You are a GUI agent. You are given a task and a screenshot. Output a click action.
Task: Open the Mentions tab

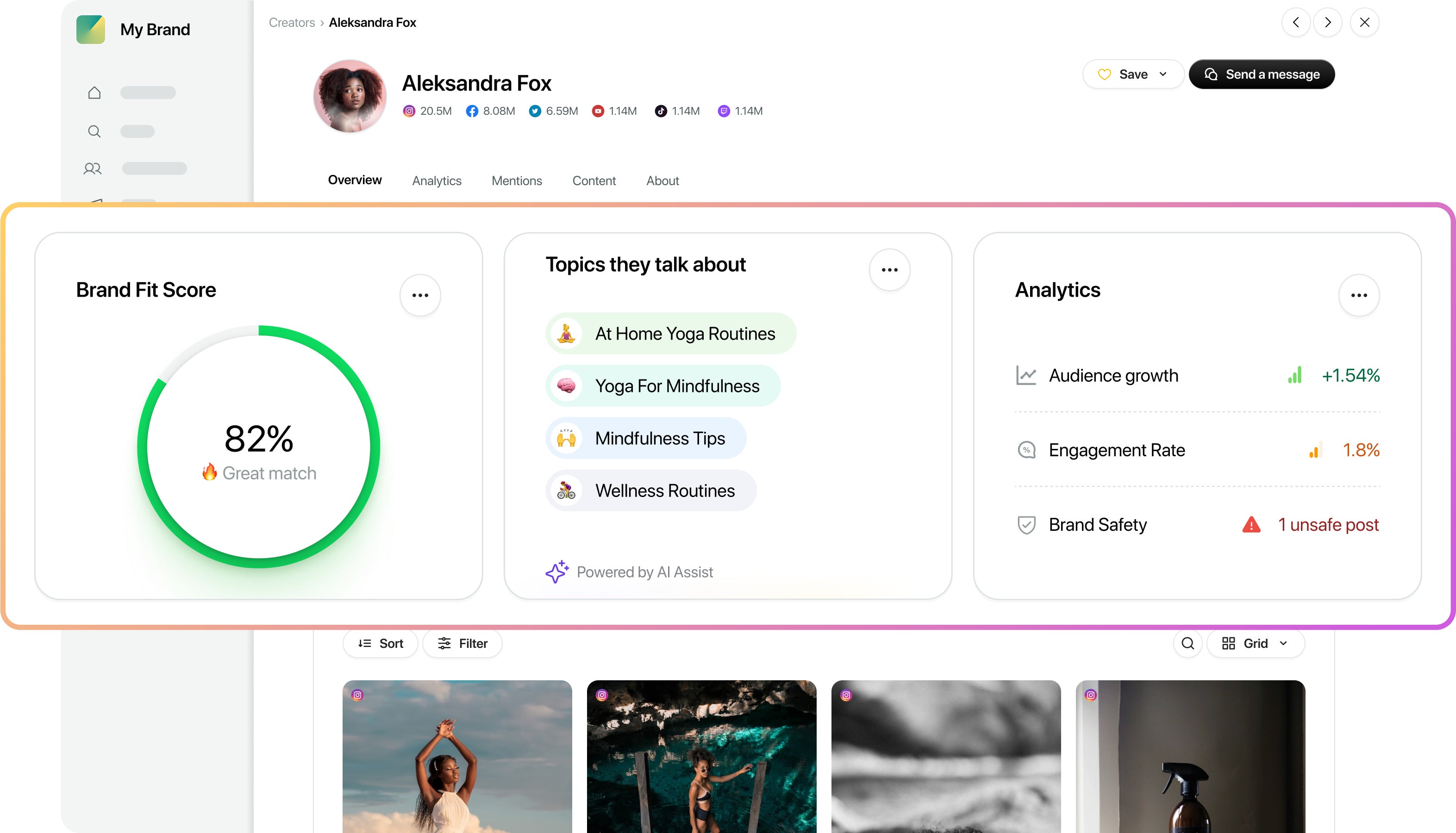point(516,181)
